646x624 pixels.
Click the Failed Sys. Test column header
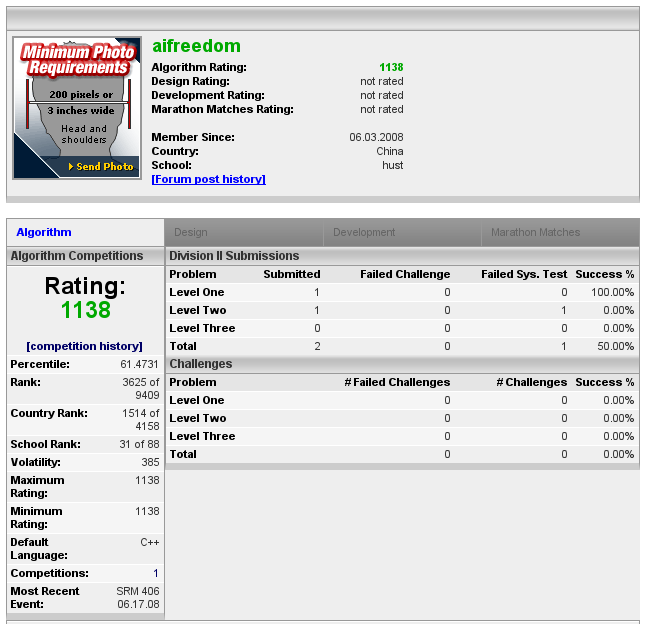(x=524, y=274)
